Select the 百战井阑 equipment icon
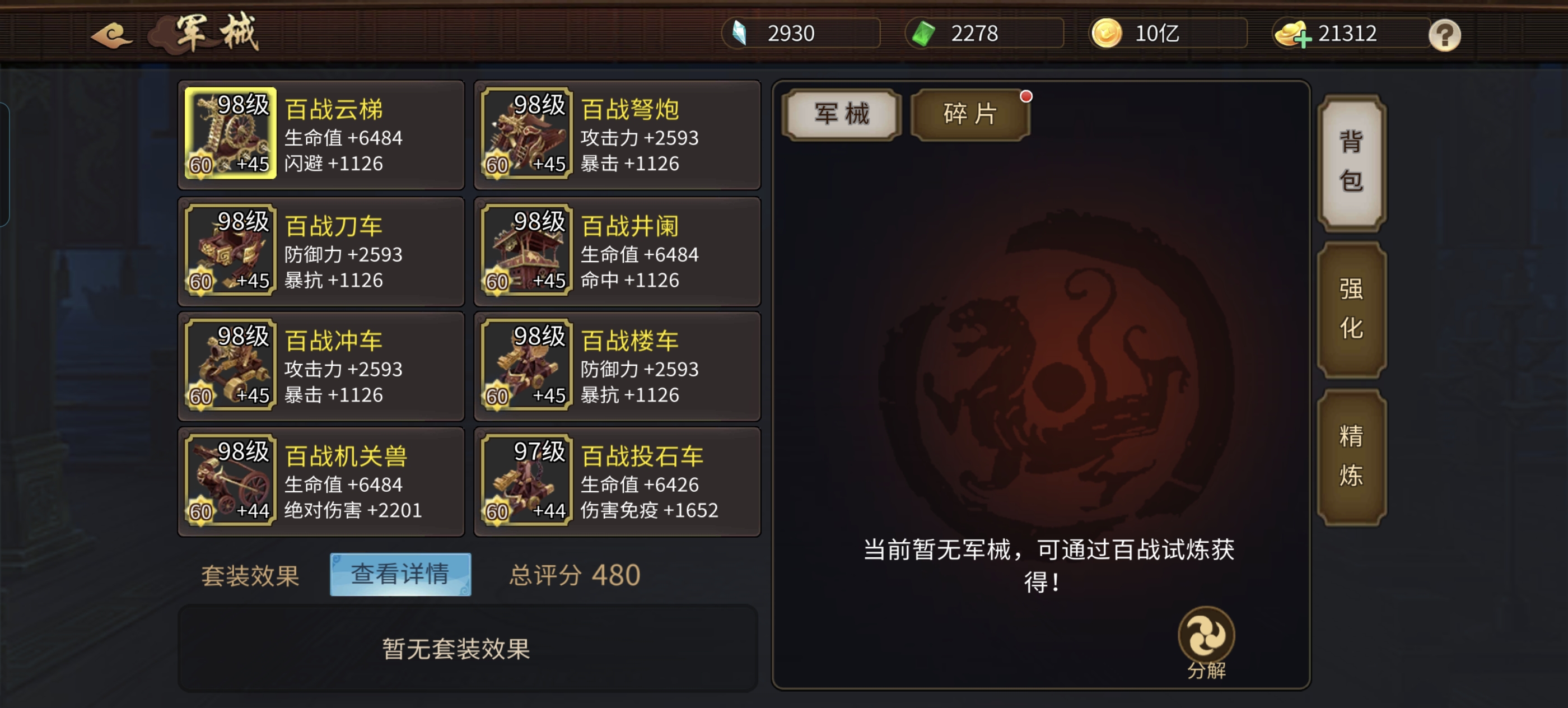The width and height of the screenshot is (1568, 708). click(526, 250)
